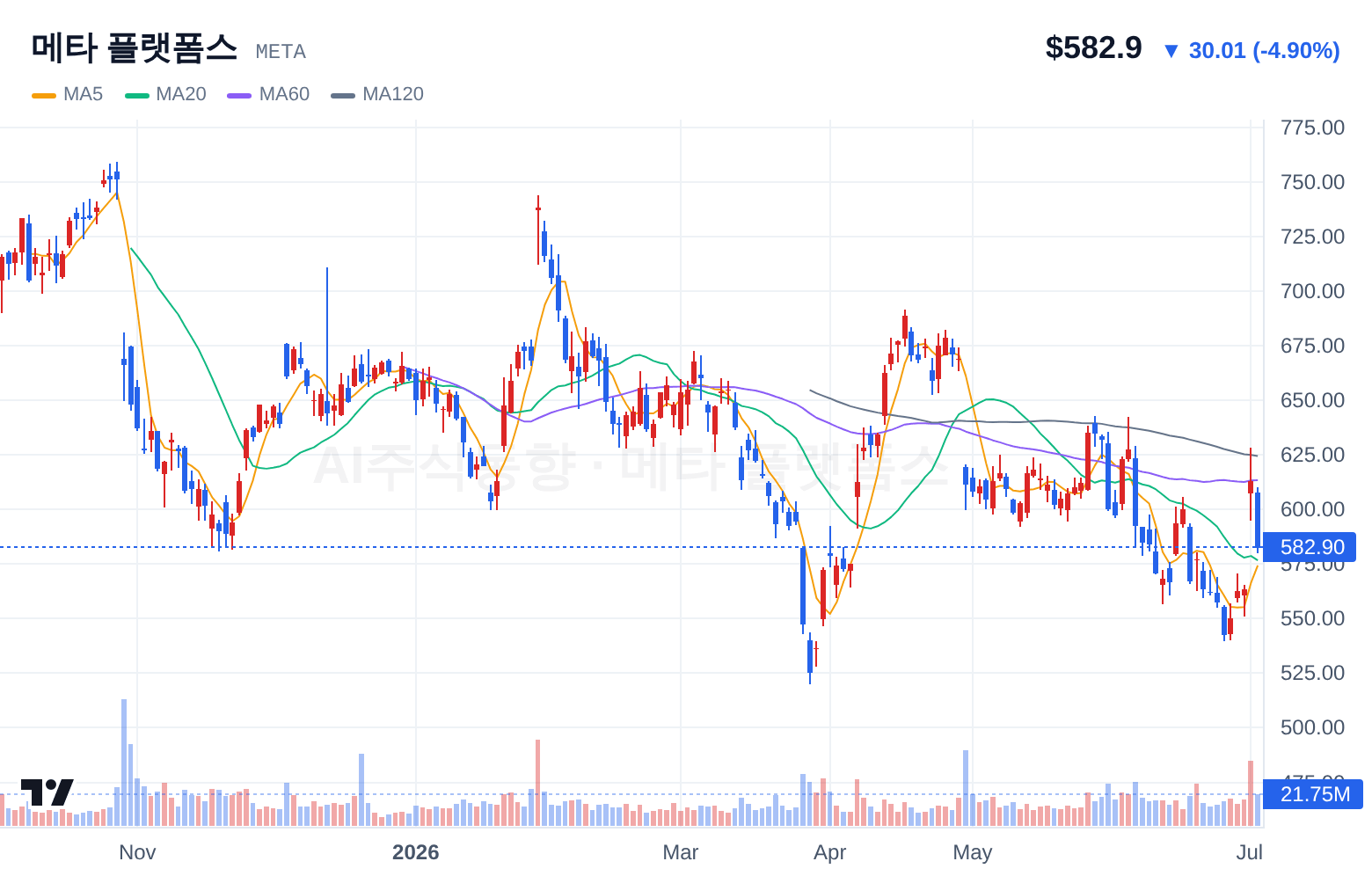Screen dimensions: 1372x876
Task: Toggle the MA20 legend entry
Action: point(165,94)
